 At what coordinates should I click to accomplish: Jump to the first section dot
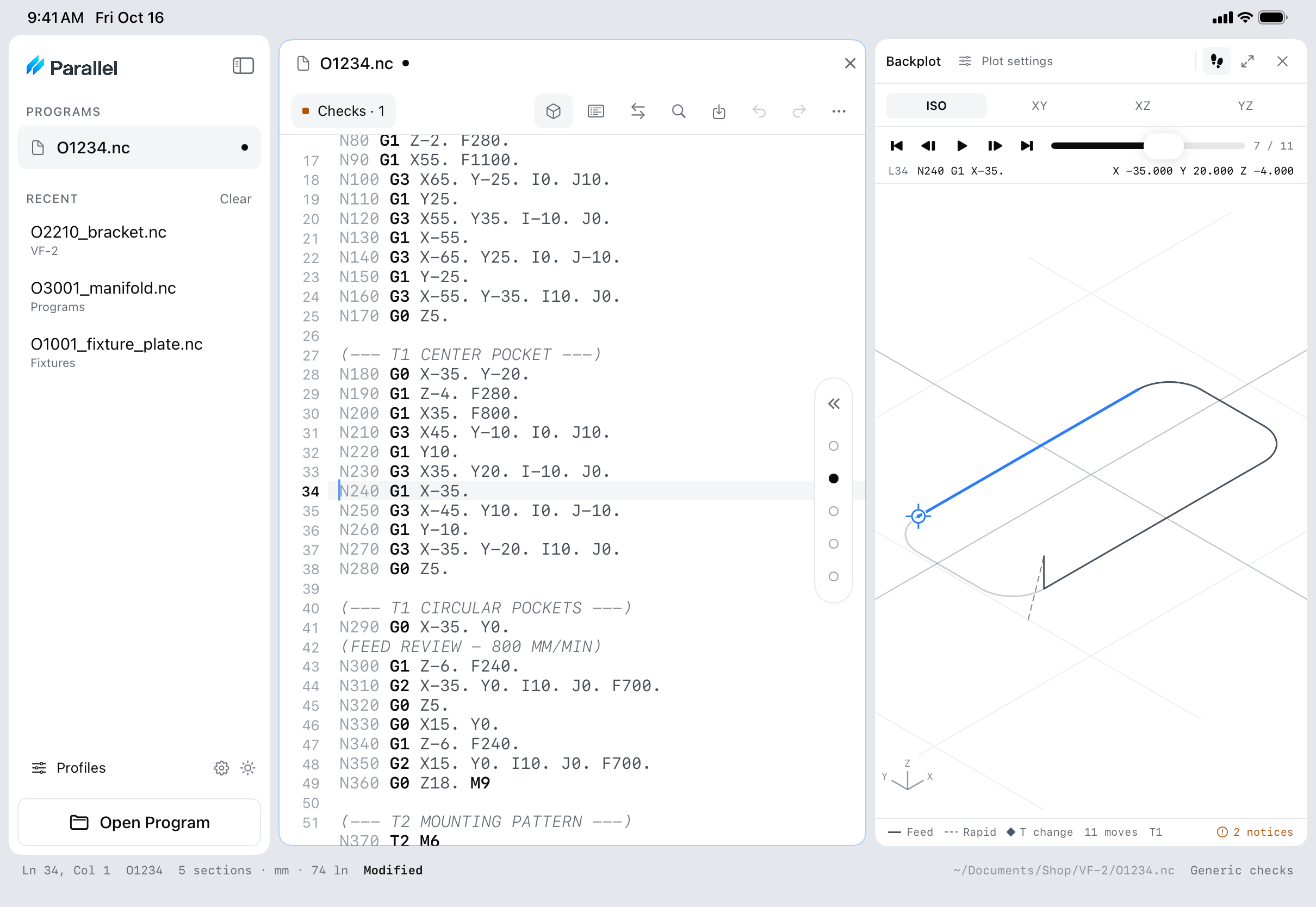pyautogui.click(x=834, y=446)
